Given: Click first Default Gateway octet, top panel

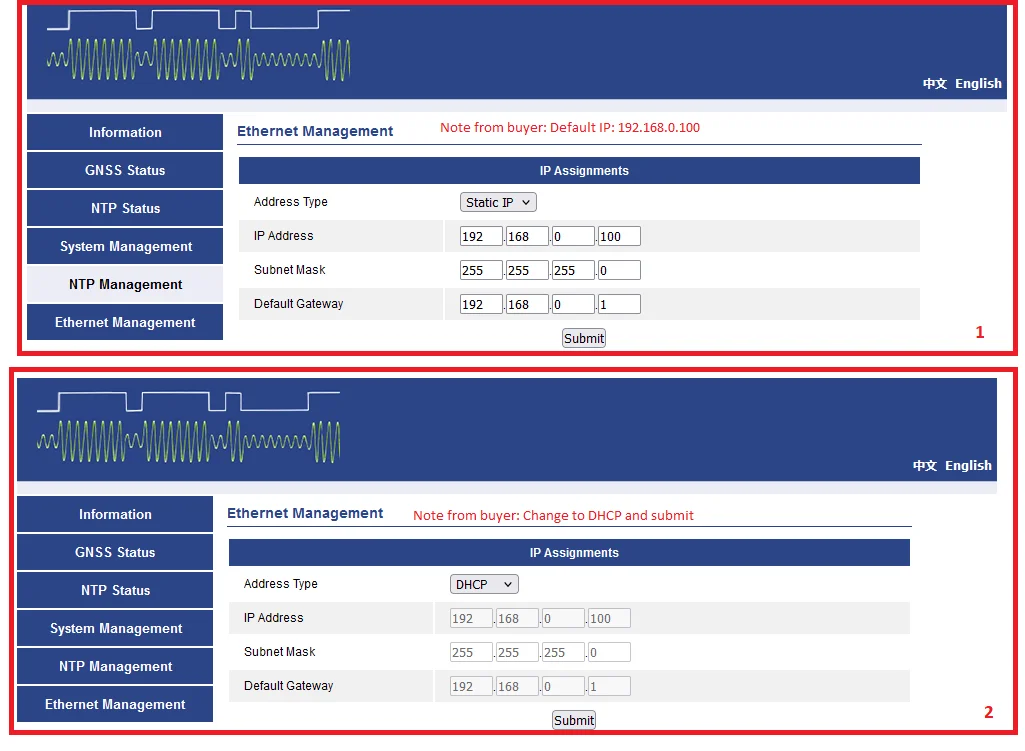Looking at the screenshot, I should (481, 305).
